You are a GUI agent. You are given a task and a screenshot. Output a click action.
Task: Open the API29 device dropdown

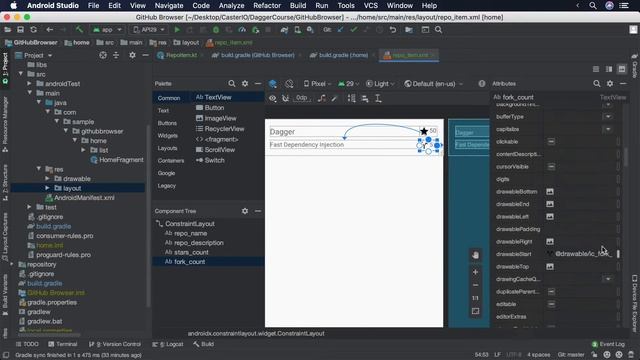click(x=149, y=30)
